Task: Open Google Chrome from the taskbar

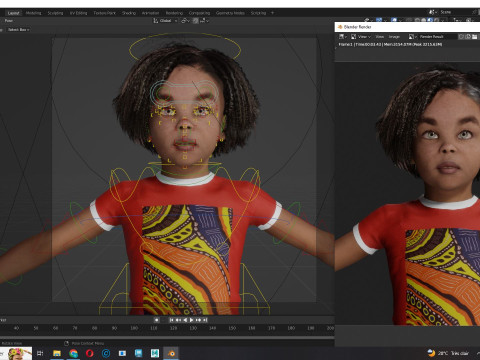Action: pyautogui.click(x=73, y=353)
